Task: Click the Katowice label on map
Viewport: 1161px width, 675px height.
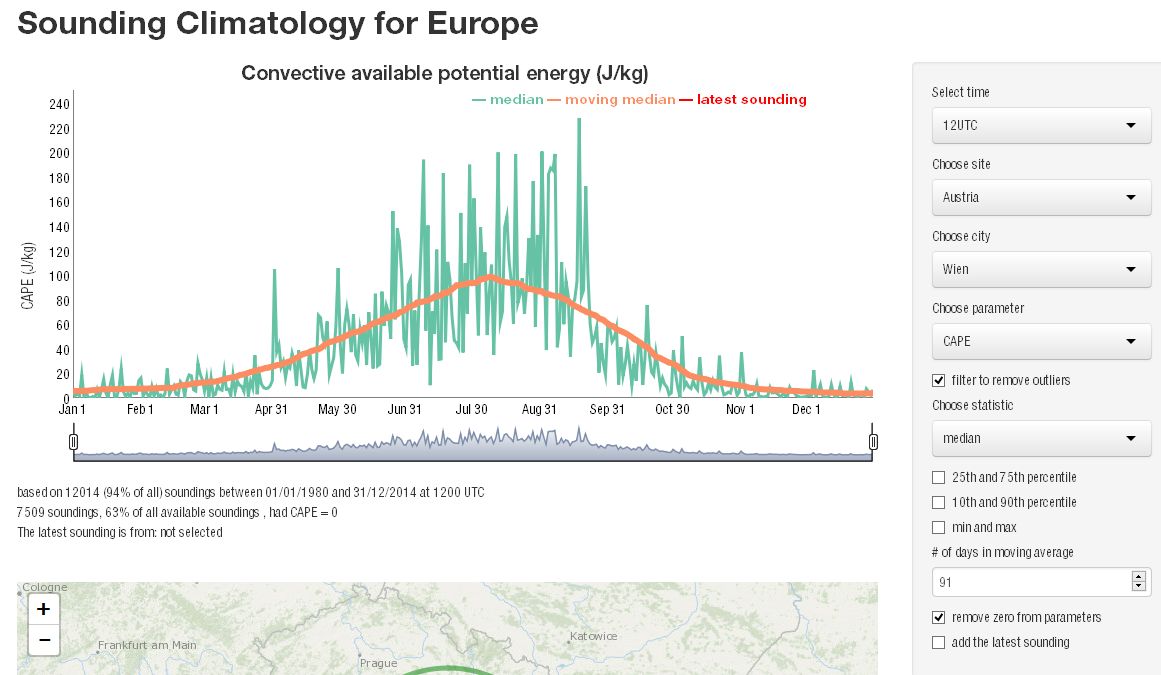Action: tap(594, 636)
